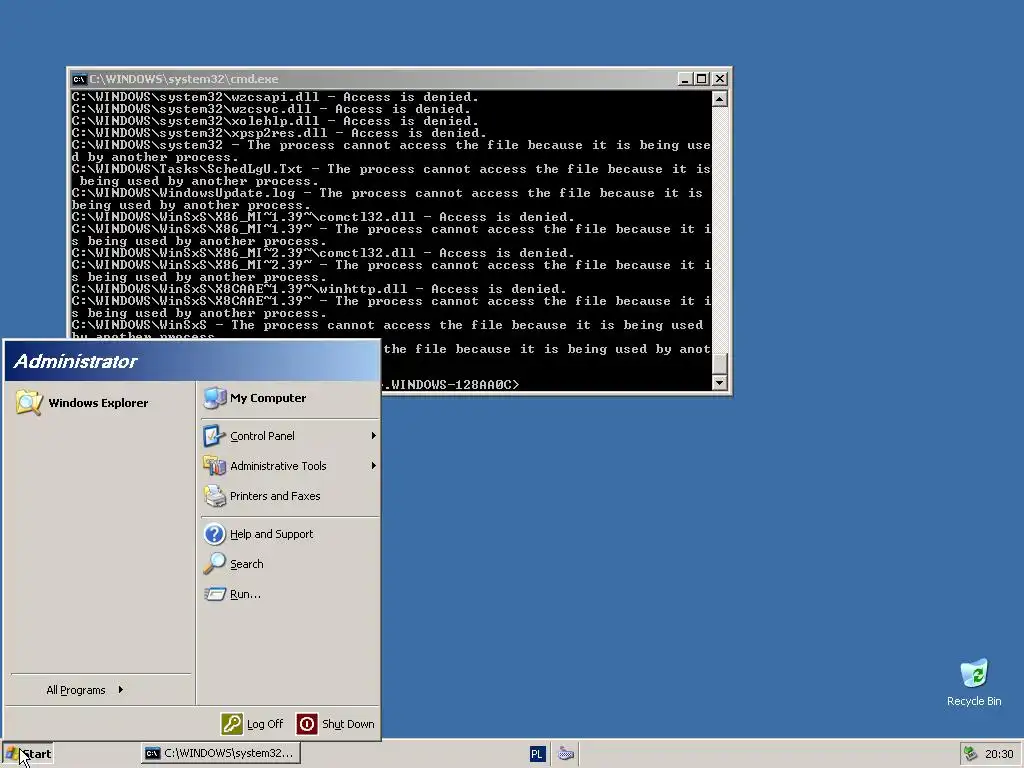Click the keyboard icon on language bar
Screen dimensions: 1024x768
566,754
